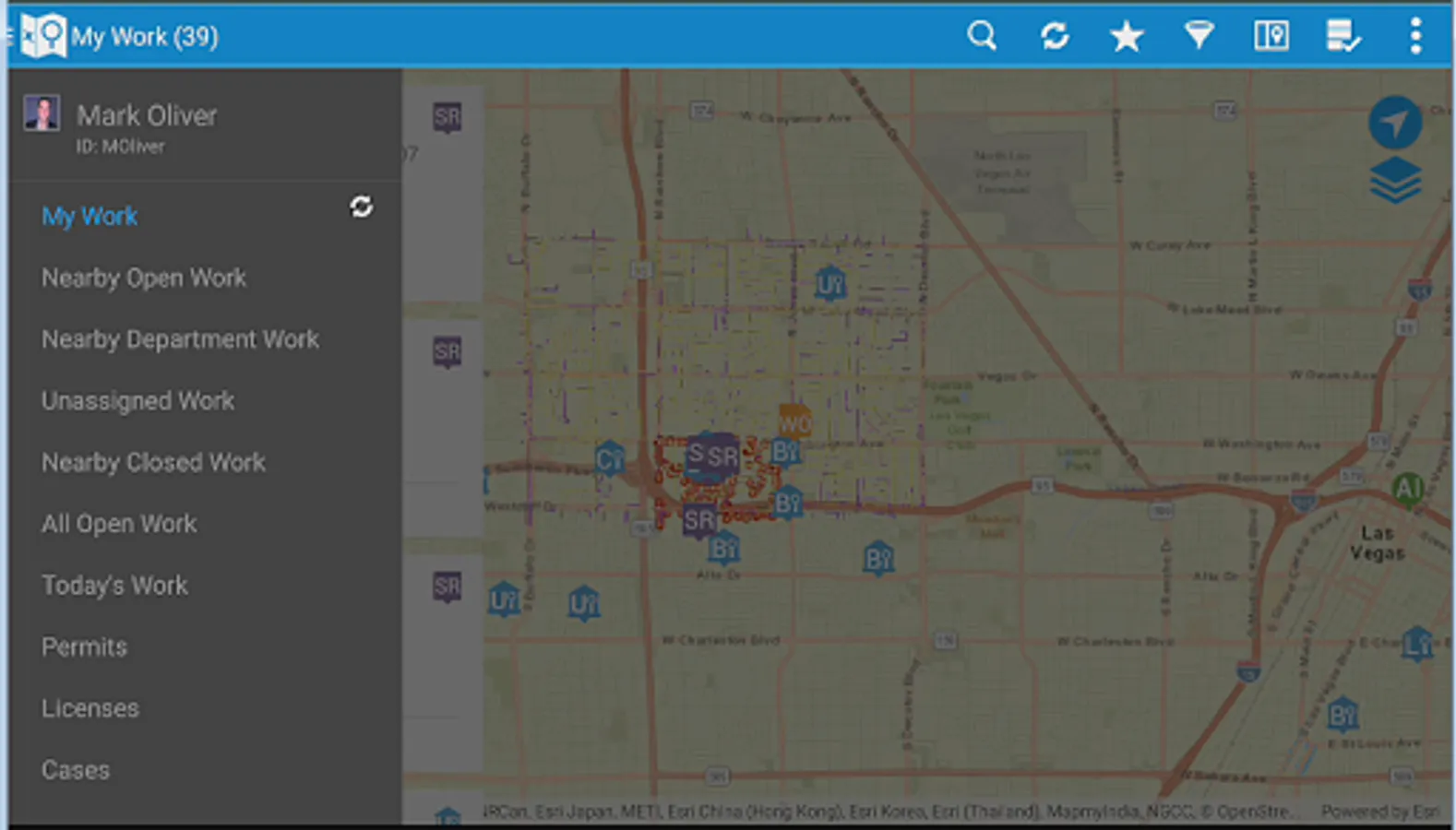Click the app logo in top-left corner
This screenshot has width=1456, height=830.
(x=43, y=37)
